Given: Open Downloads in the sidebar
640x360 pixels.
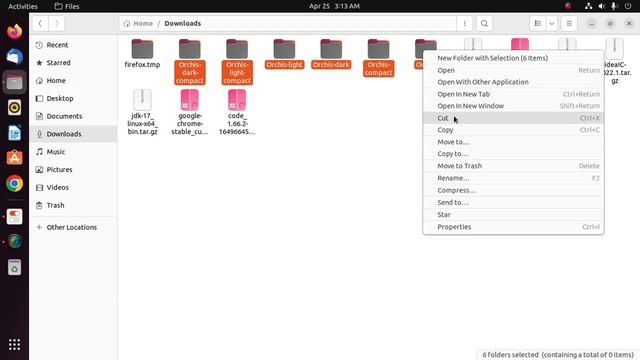Looking at the screenshot, I should [x=73, y=134].
